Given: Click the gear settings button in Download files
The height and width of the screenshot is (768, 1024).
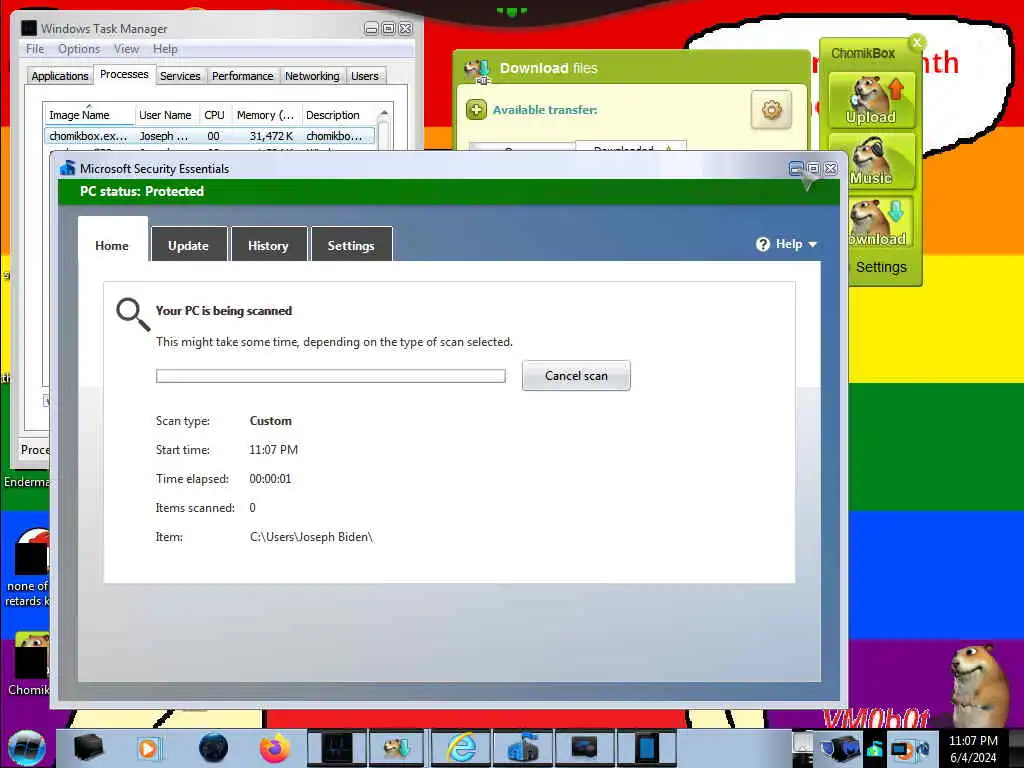Looking at the screenshot, I should (771, 110).
